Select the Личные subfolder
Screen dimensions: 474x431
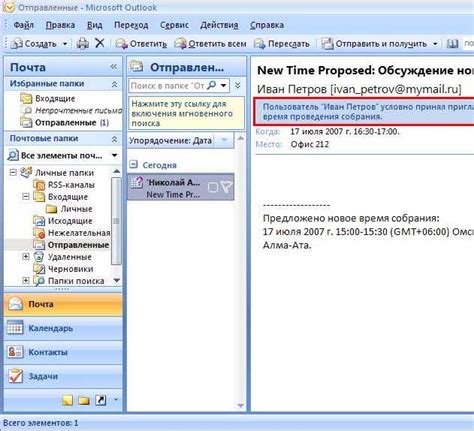point(76,209)
